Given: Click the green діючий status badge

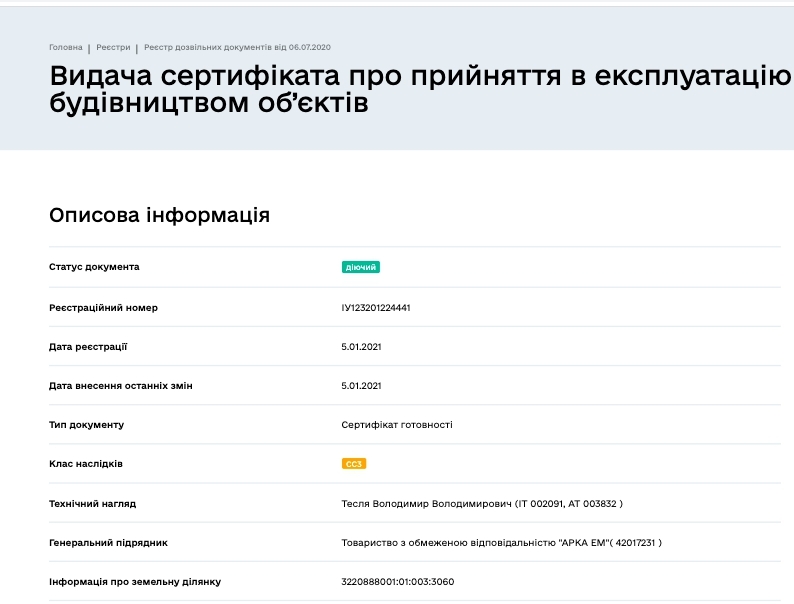Looking at the screenshot, I should (x=361, y=267).
